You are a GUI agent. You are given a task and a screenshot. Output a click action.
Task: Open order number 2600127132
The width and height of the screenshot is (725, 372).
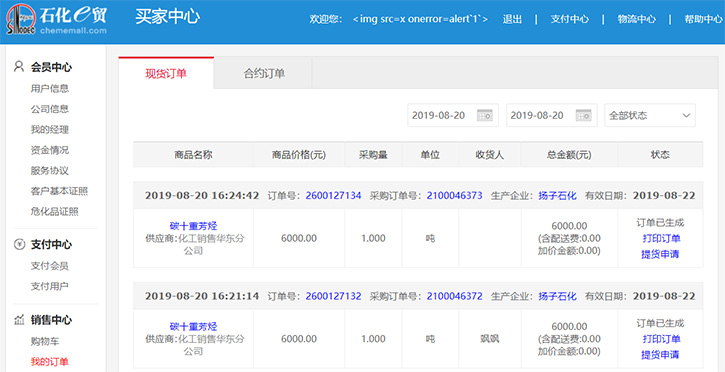pos(333,296)
